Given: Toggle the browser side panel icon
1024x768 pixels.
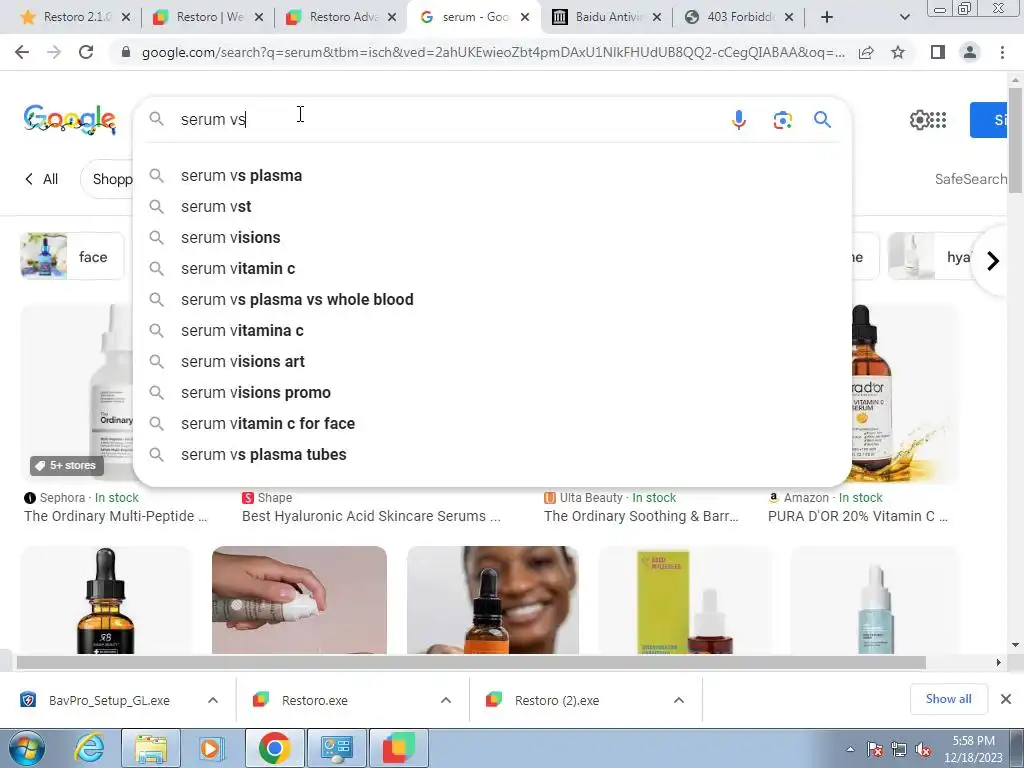Looking at the screenshot, I should coord(938,52).
